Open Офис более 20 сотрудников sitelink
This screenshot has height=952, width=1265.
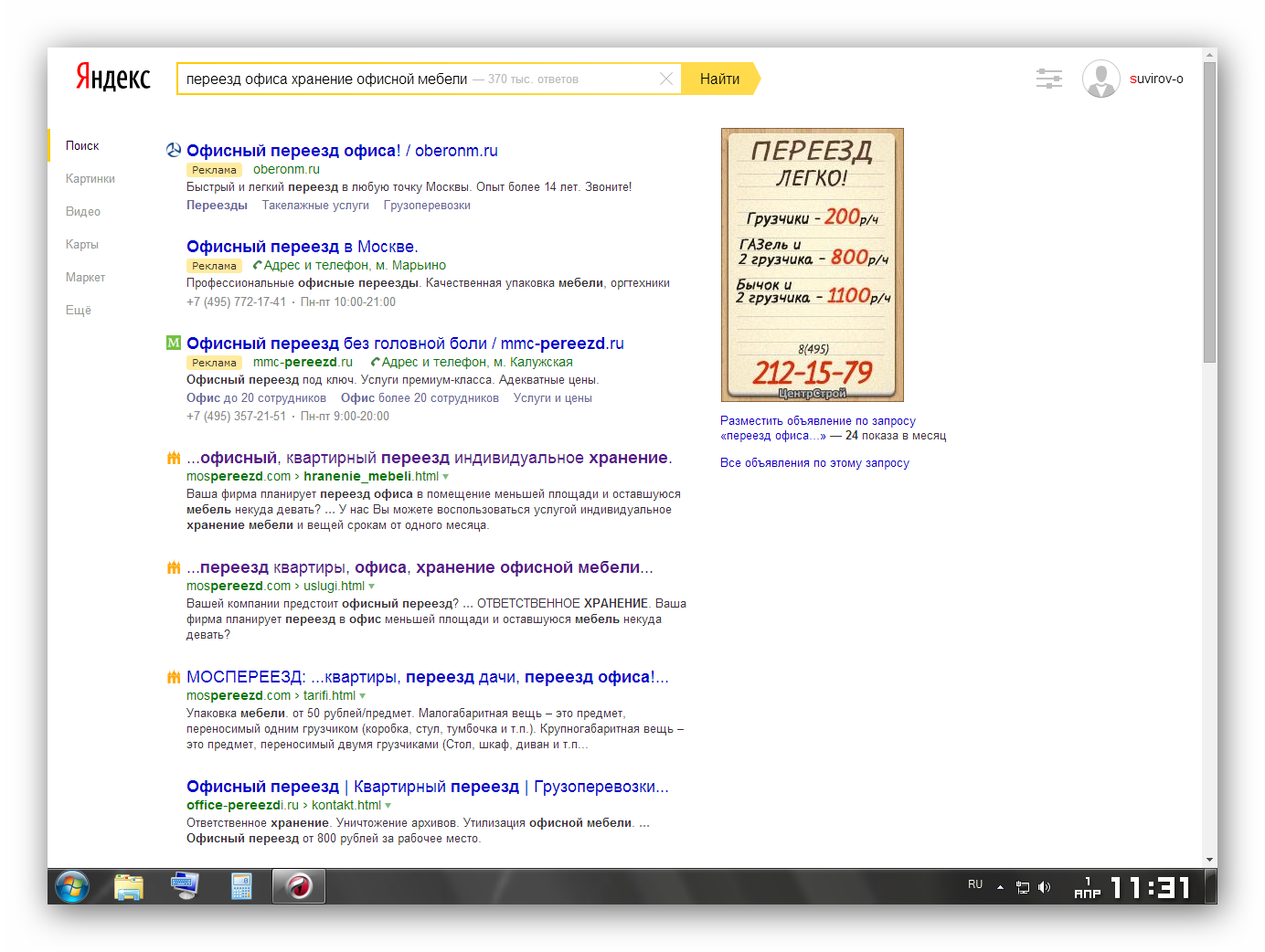(x=420, y=398)
